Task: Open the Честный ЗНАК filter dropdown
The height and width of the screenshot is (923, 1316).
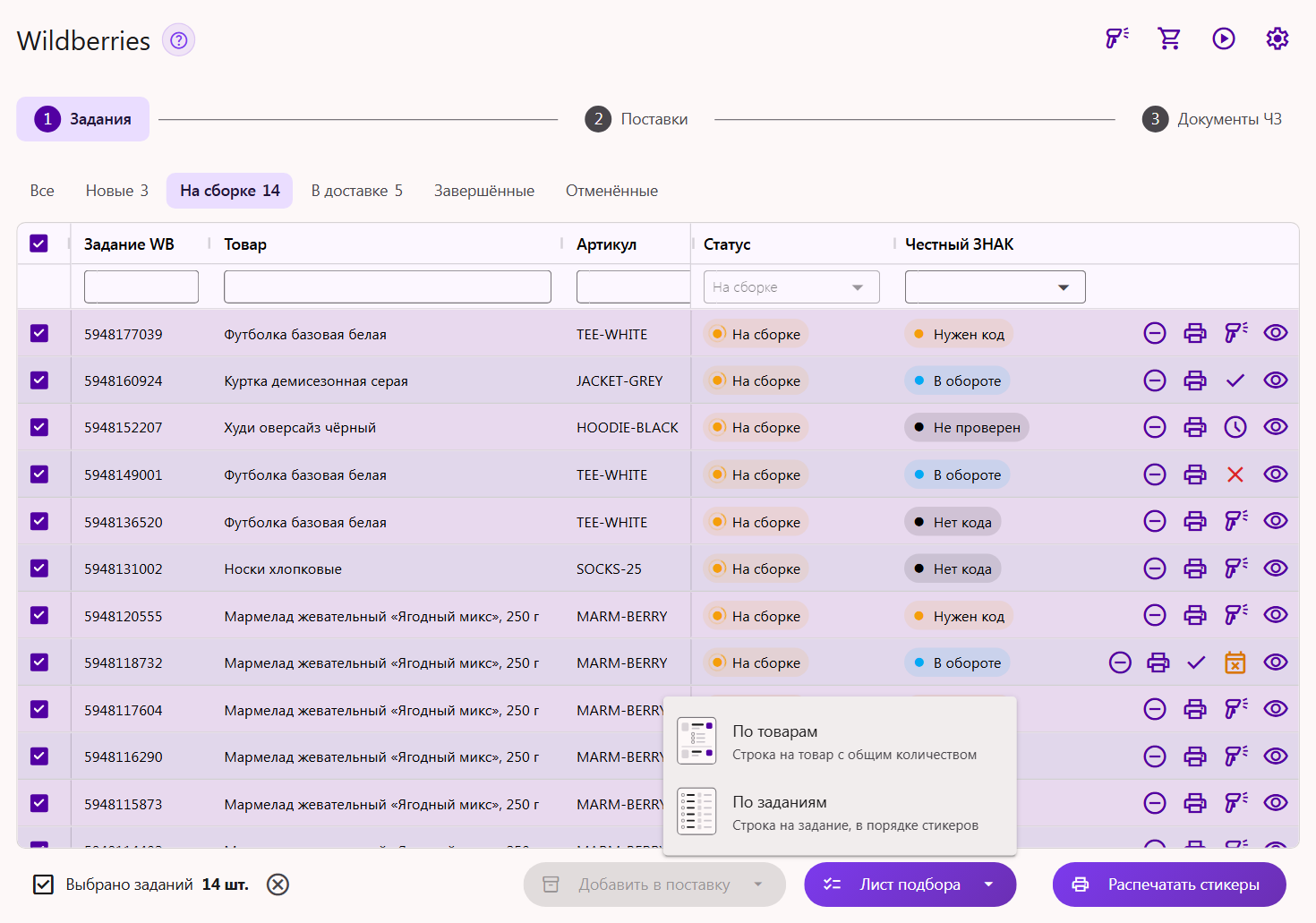Action: [995, 287]
